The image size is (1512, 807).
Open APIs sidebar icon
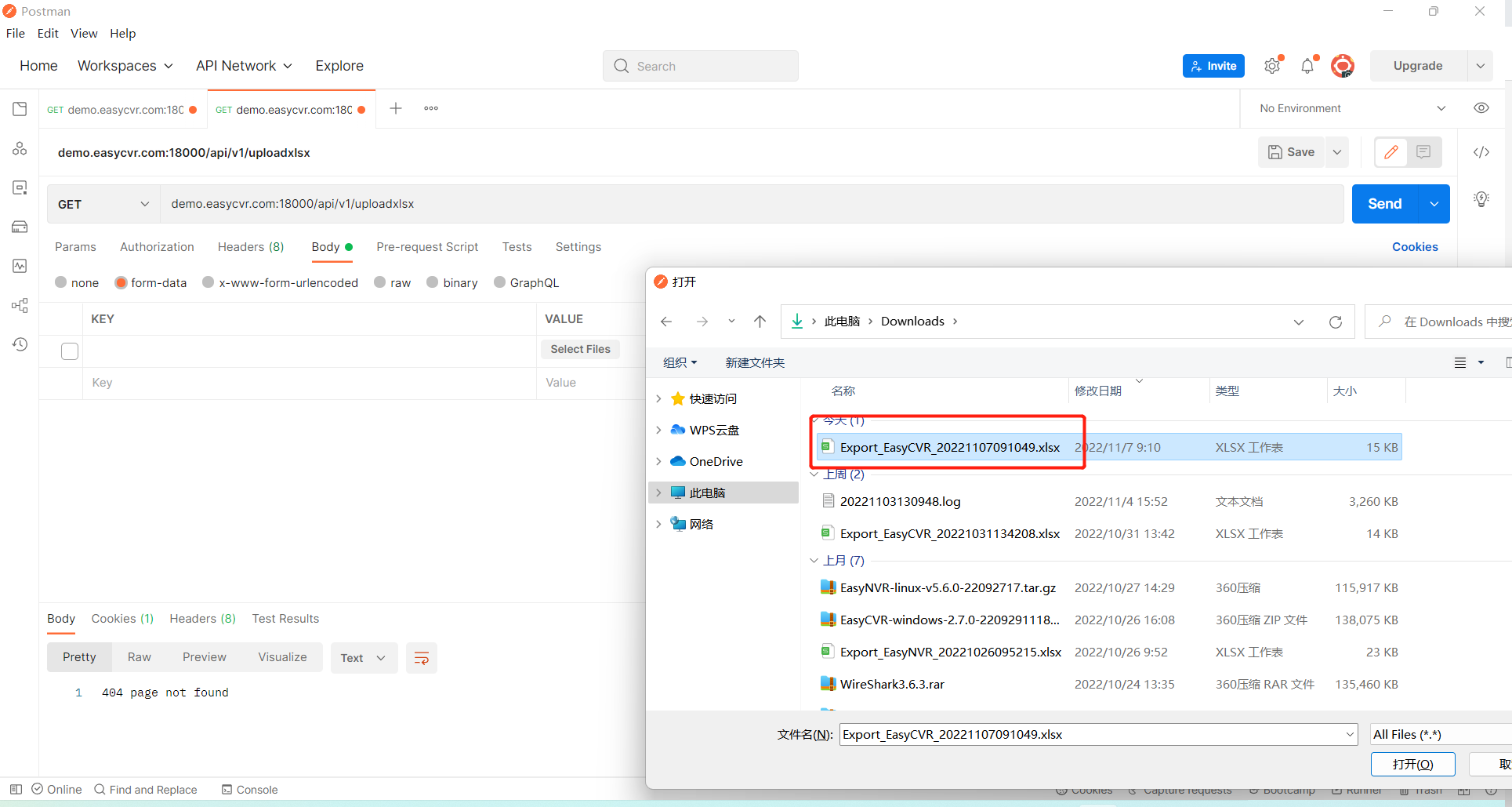20,148
